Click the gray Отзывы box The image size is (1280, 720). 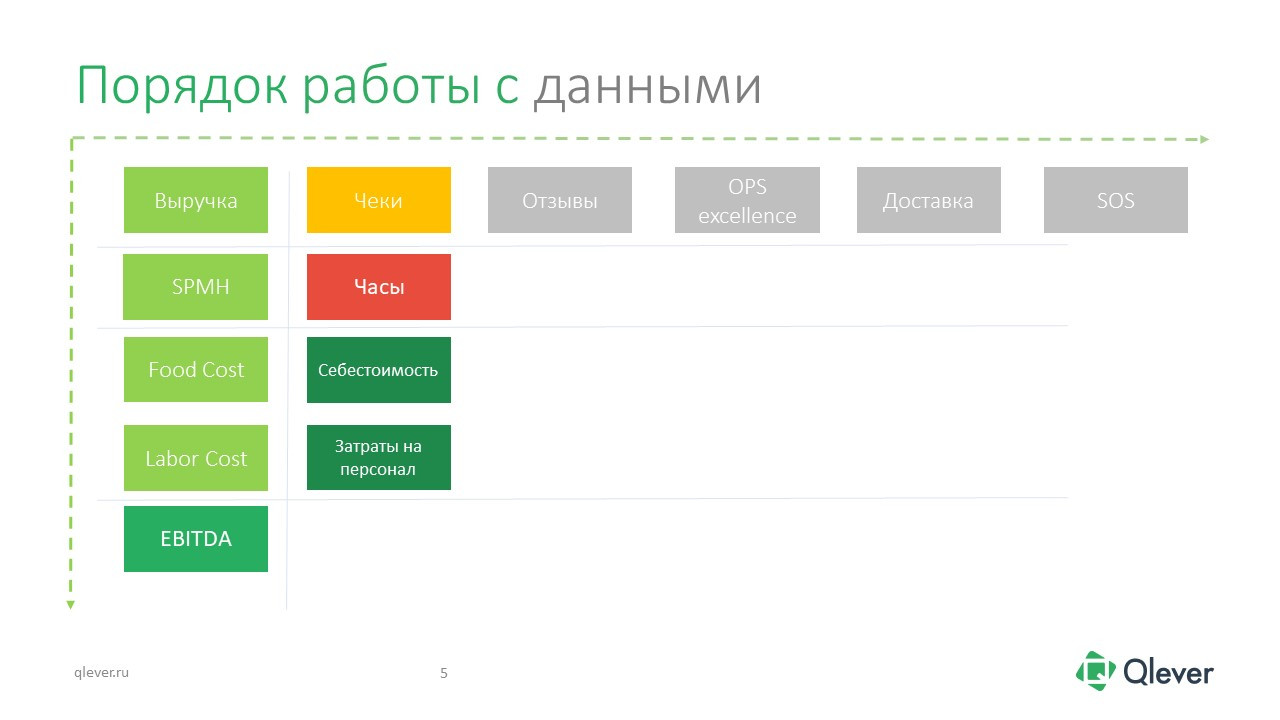(560, 200)
